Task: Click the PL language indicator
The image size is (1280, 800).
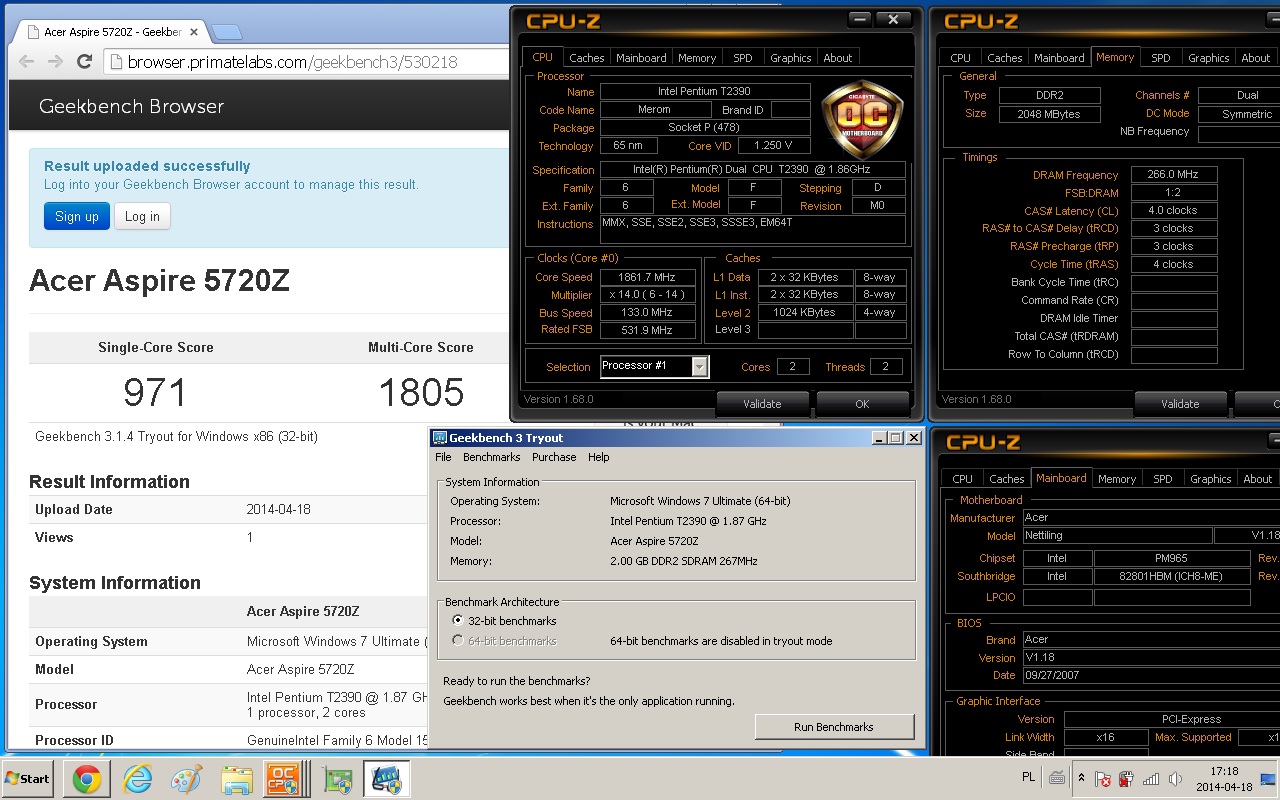Action: (1029, 777)
